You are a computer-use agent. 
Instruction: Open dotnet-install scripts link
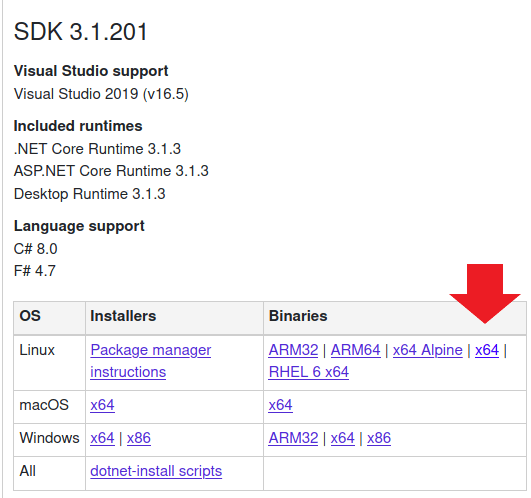point(156,471)
